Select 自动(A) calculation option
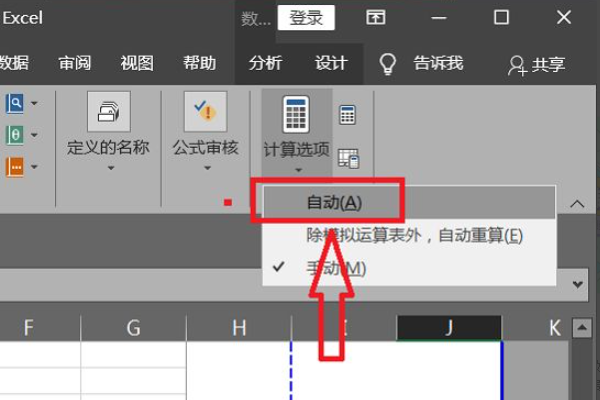The height and width of the screenshot is (400, 600). tap(409, 202)
